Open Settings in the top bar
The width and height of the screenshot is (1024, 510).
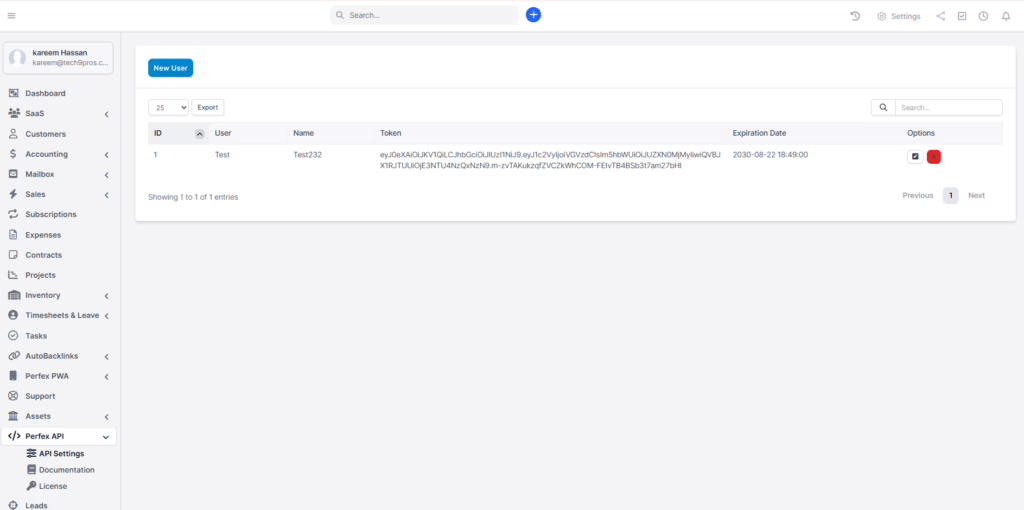point(898,16)
